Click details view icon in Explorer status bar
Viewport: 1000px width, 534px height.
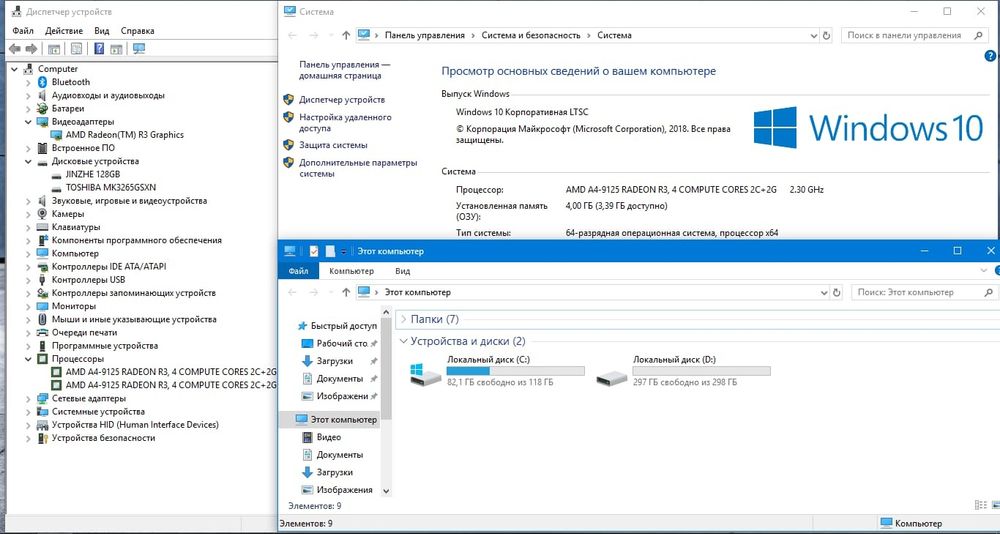[x=980, y=505]
